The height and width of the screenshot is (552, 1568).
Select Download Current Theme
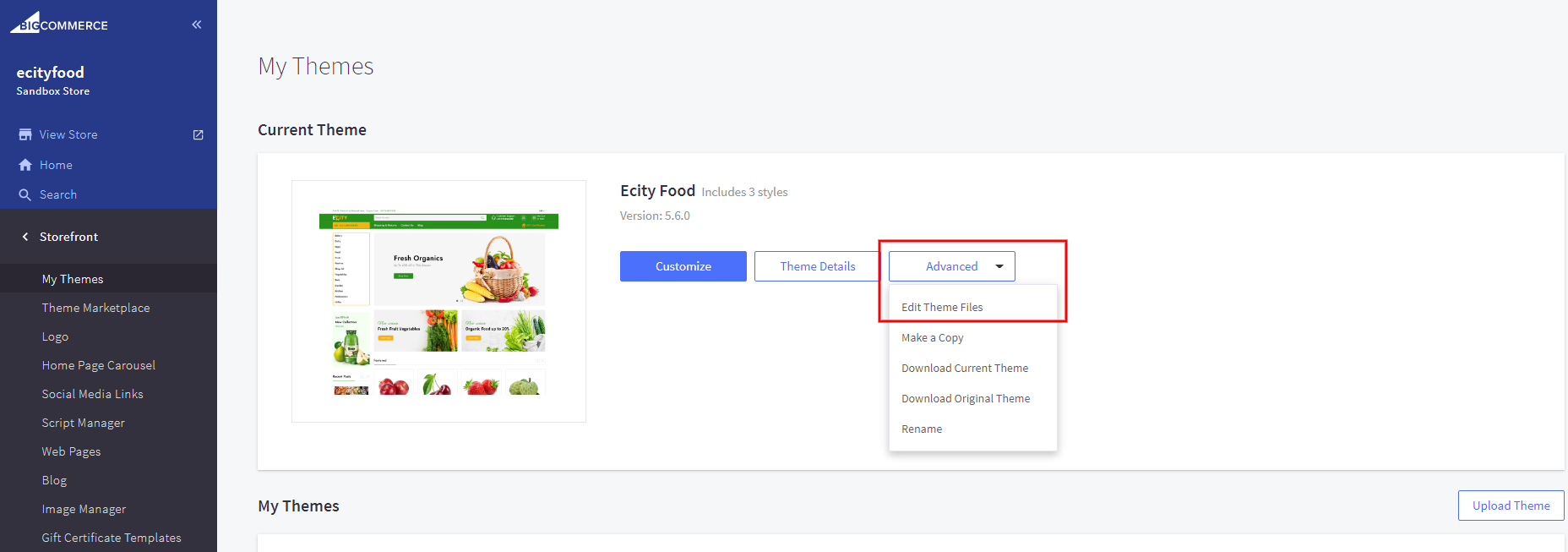click(x=964, y=368)
